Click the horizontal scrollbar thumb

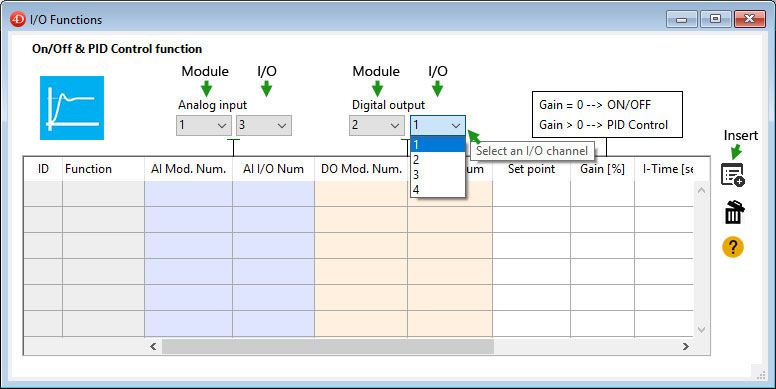click(x=328, y=346)
